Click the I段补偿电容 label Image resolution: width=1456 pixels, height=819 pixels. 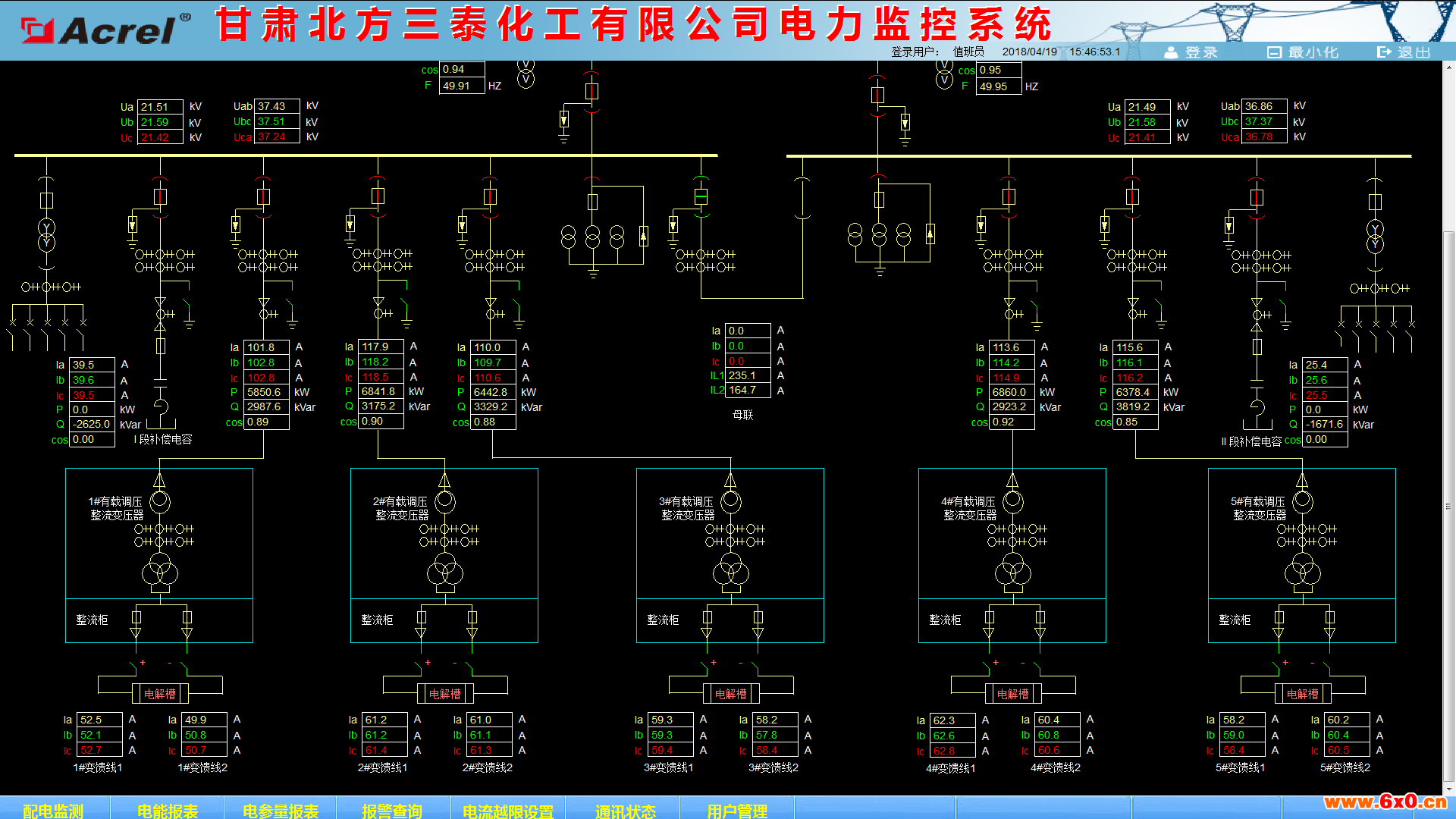[163, 439]
